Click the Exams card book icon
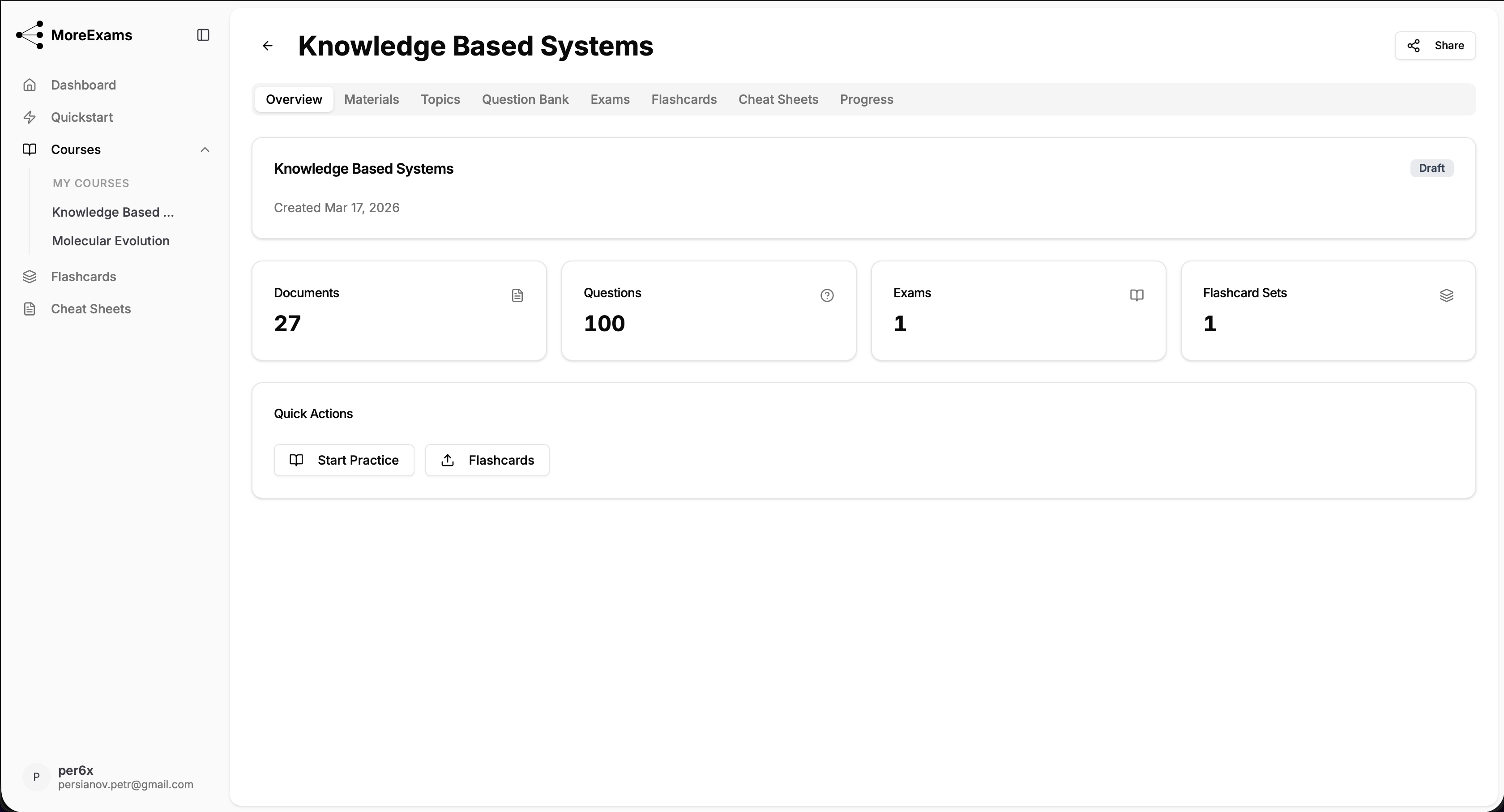 click(1136, 295)
